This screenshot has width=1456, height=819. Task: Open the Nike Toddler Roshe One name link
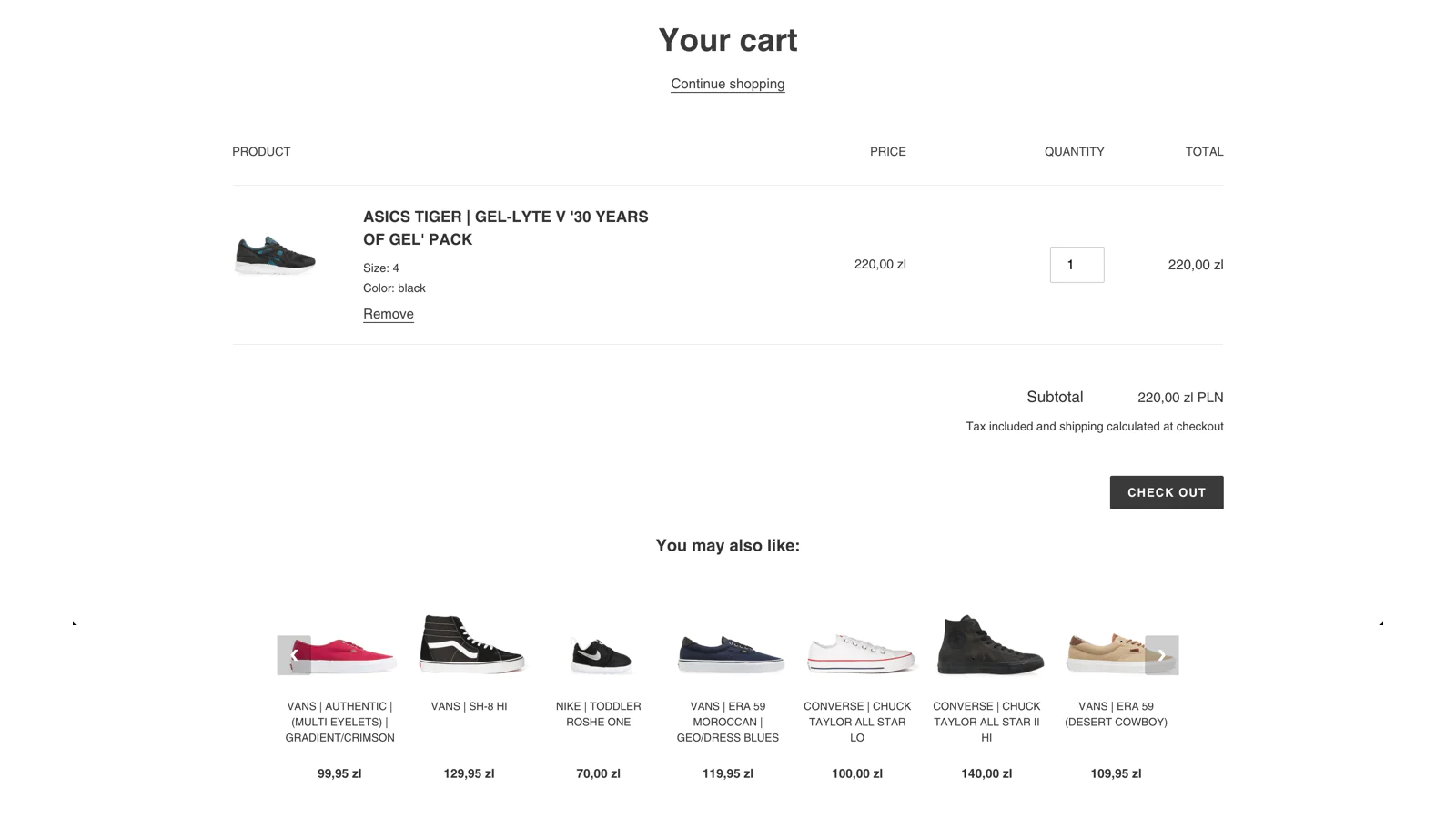point(599,713)
